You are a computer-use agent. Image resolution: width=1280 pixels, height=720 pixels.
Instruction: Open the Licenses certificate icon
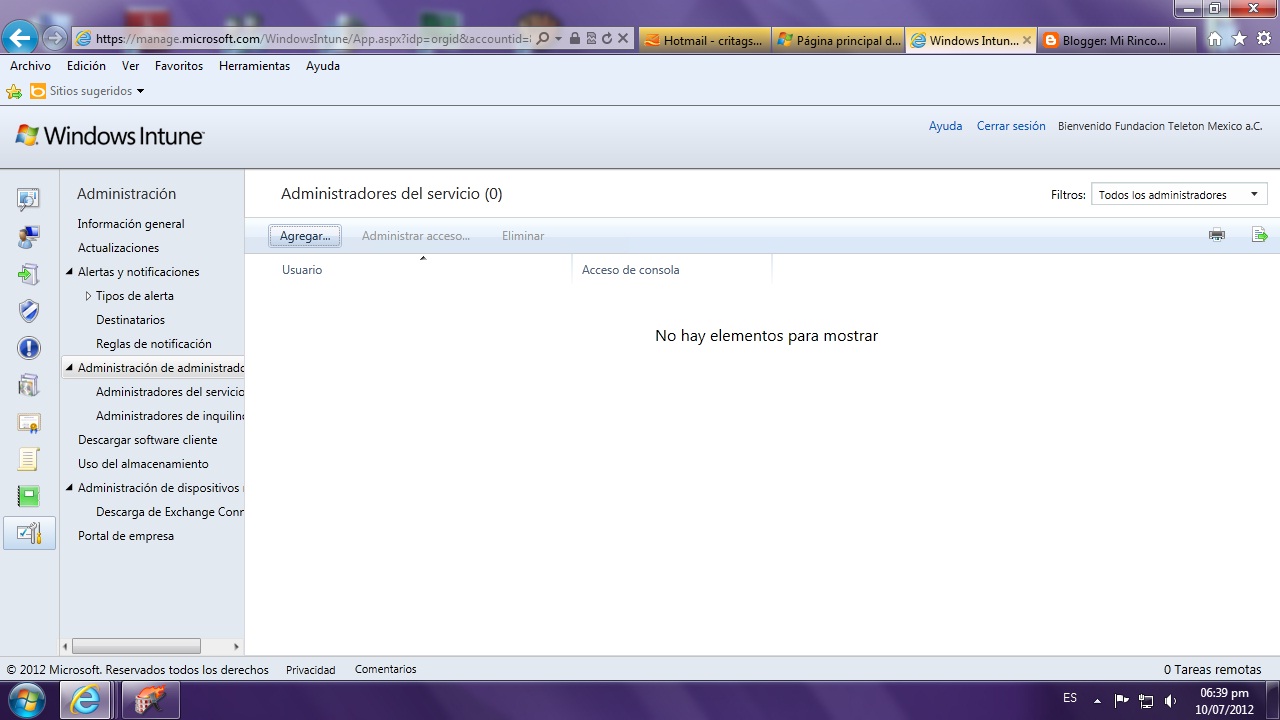coord(29,422)
